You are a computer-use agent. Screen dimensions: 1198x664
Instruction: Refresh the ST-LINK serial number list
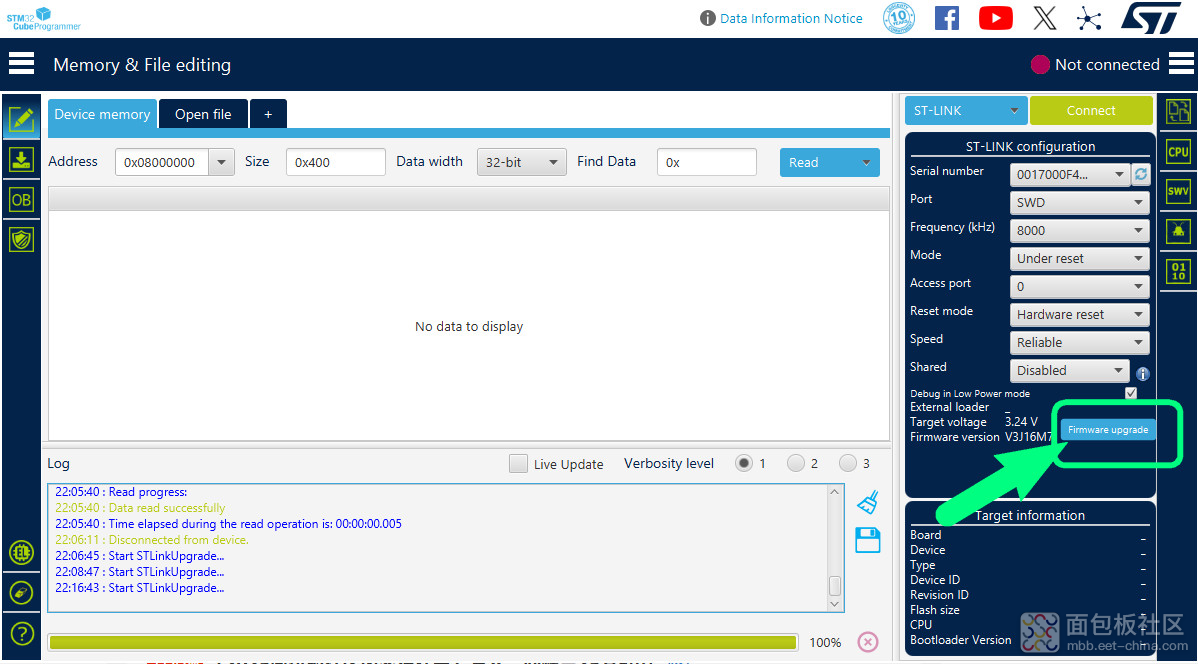1141,174
